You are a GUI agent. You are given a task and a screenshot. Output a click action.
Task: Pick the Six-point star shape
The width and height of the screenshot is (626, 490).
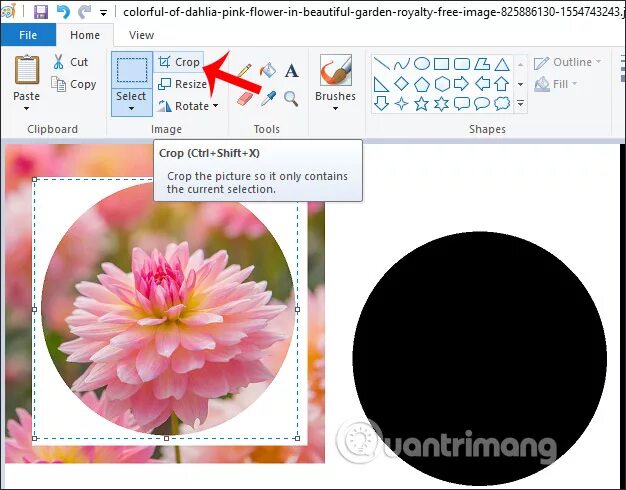point(442,104)
